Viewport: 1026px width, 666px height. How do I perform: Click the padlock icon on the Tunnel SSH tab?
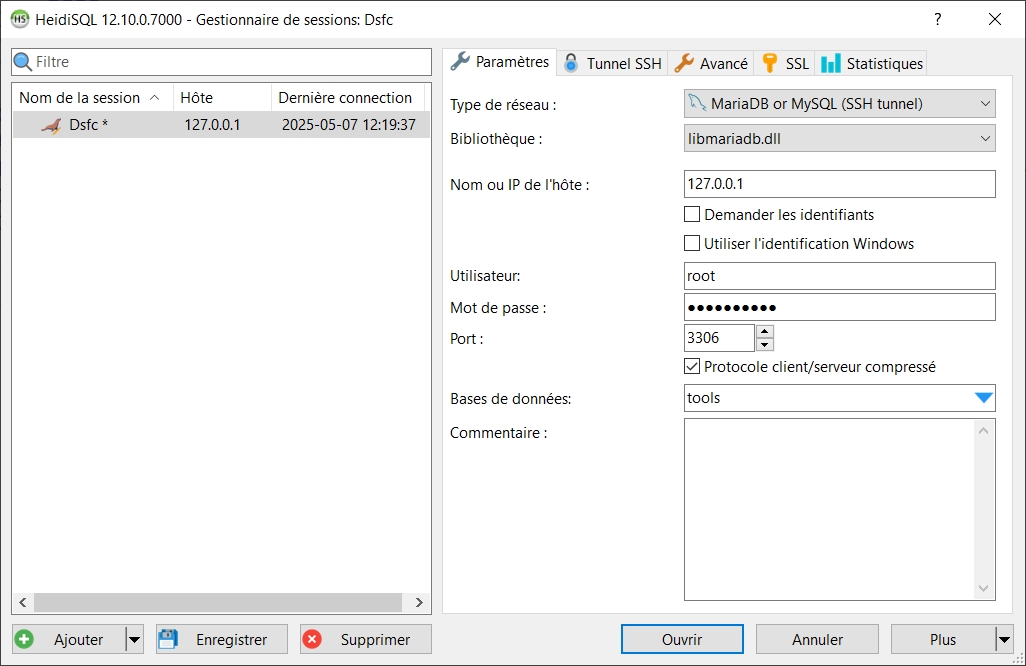(570, 62)
